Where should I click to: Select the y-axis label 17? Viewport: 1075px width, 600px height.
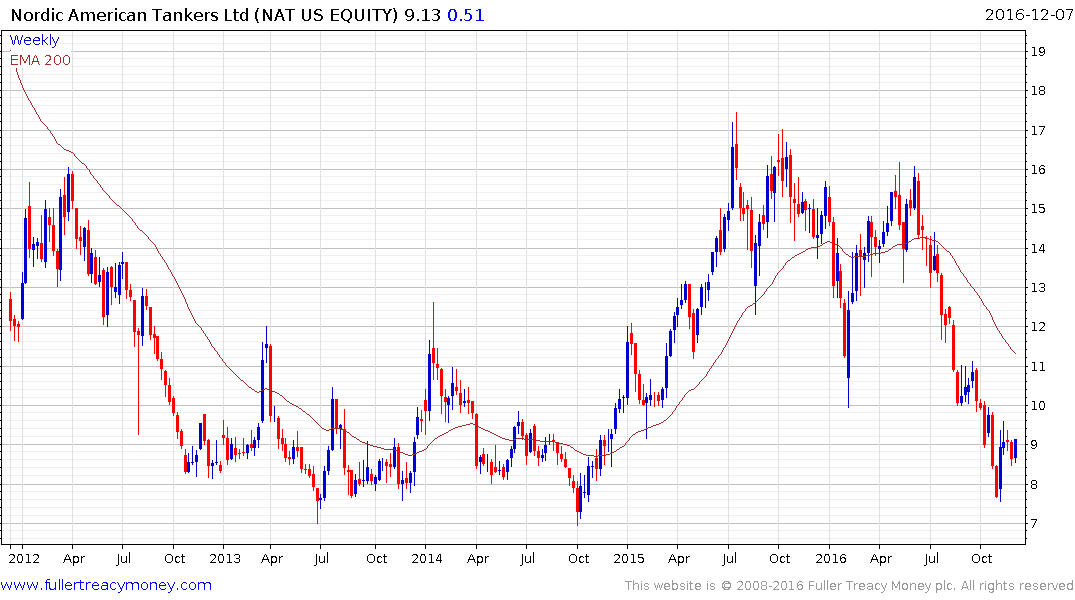coord(1037,130)
